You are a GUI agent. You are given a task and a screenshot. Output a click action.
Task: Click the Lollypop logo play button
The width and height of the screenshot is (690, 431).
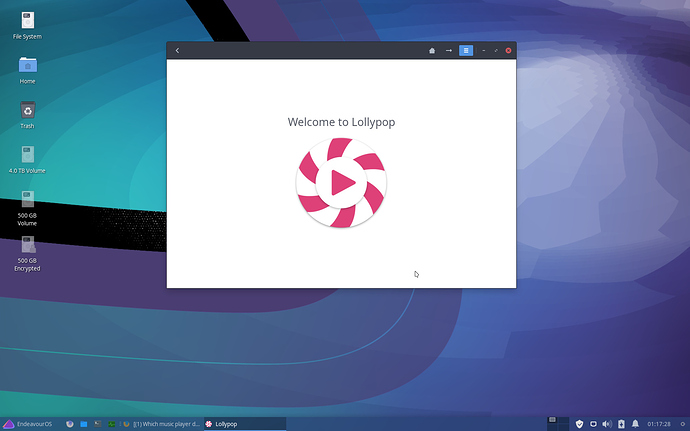pyautogui.click(x=341, y=182)
